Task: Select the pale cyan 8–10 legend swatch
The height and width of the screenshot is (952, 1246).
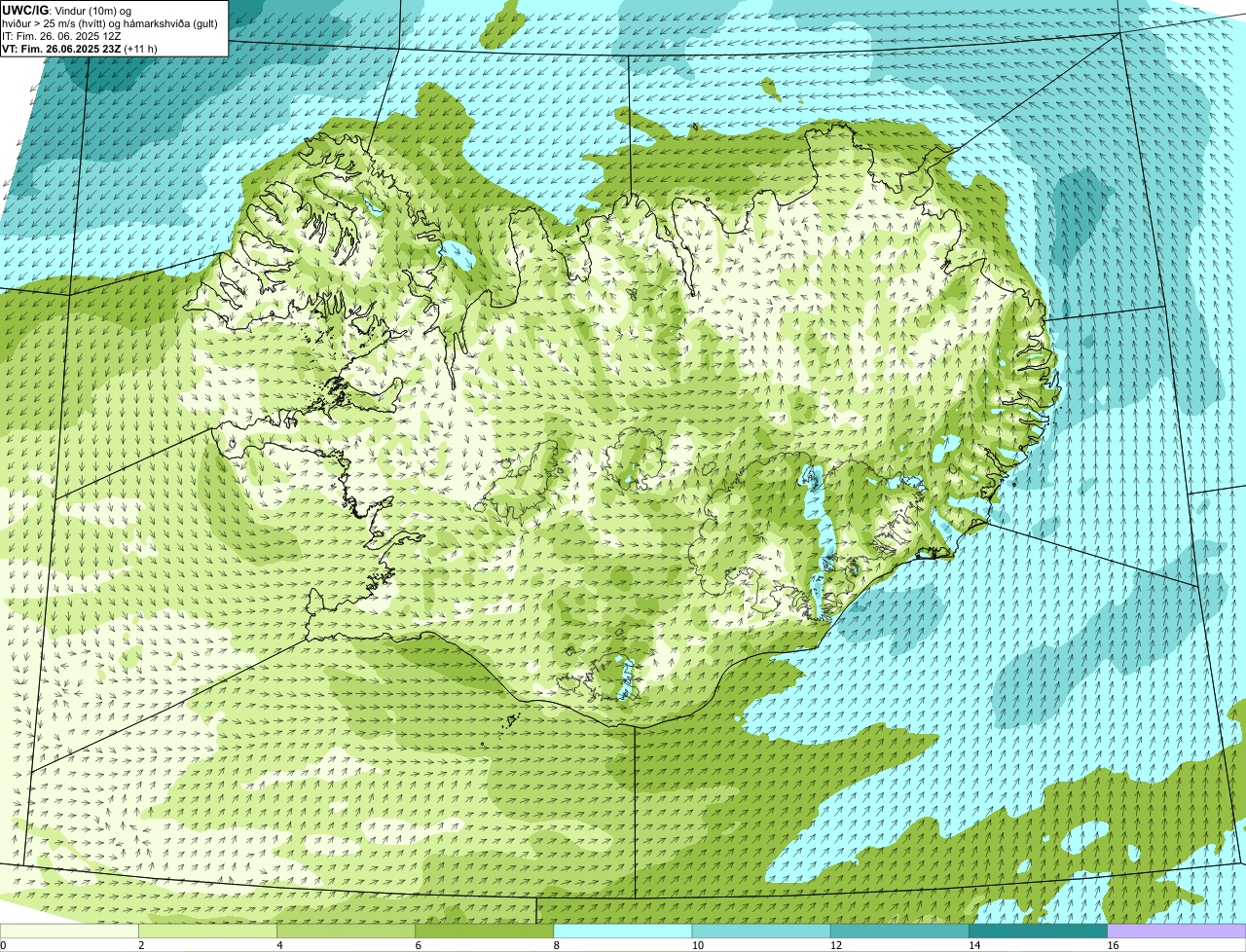Action: (x=623, y=931)
